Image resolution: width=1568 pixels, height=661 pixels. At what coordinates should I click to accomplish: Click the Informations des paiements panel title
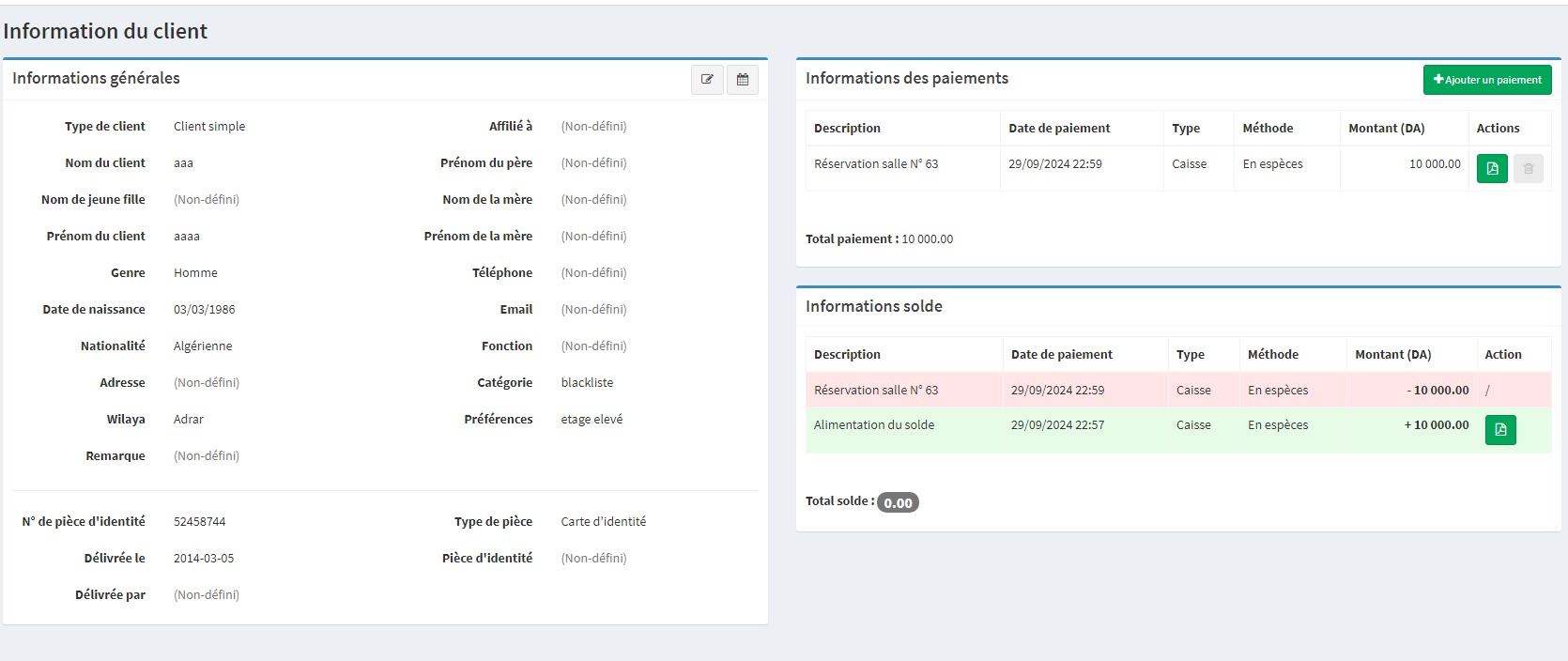pos(906,79)
